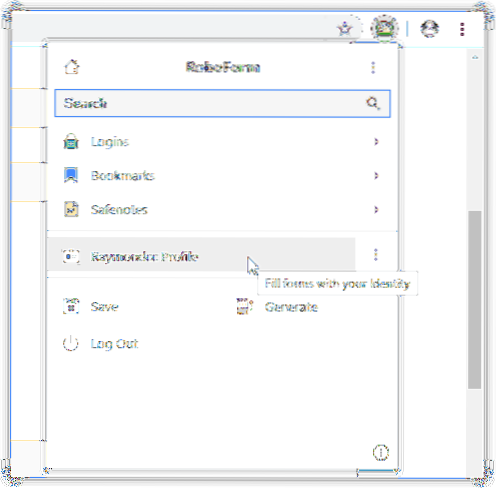The image size is (496, 488).
Task: Click the Bookmarks ribbon icon
Action: 71,175
